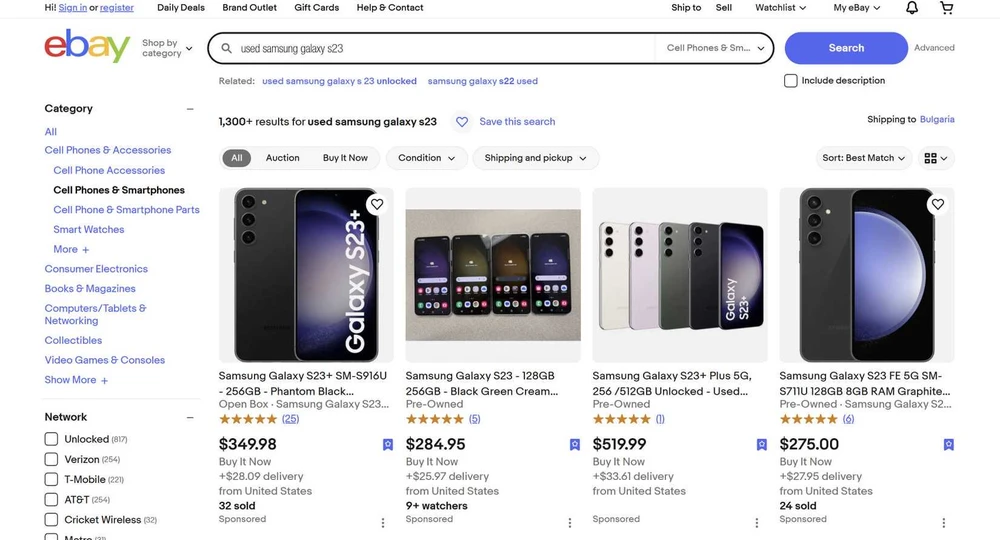Select the Buy It Now filter

coord(345,158)
